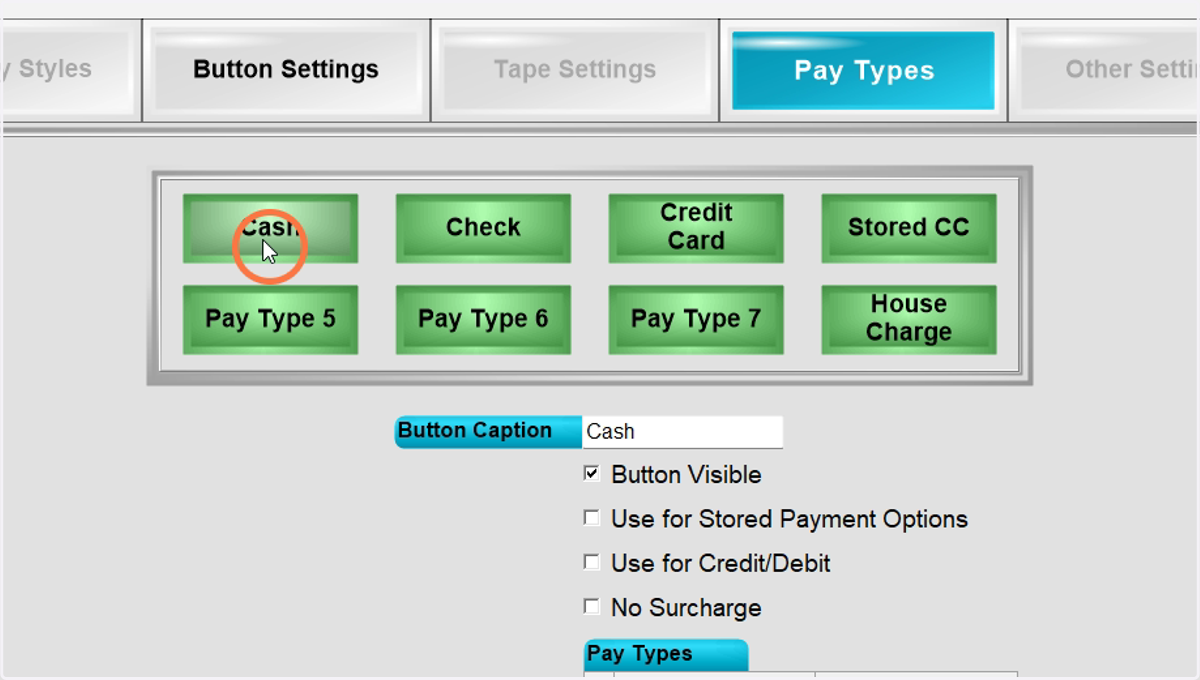Choose the House Charge pay button

click(909, 320)
